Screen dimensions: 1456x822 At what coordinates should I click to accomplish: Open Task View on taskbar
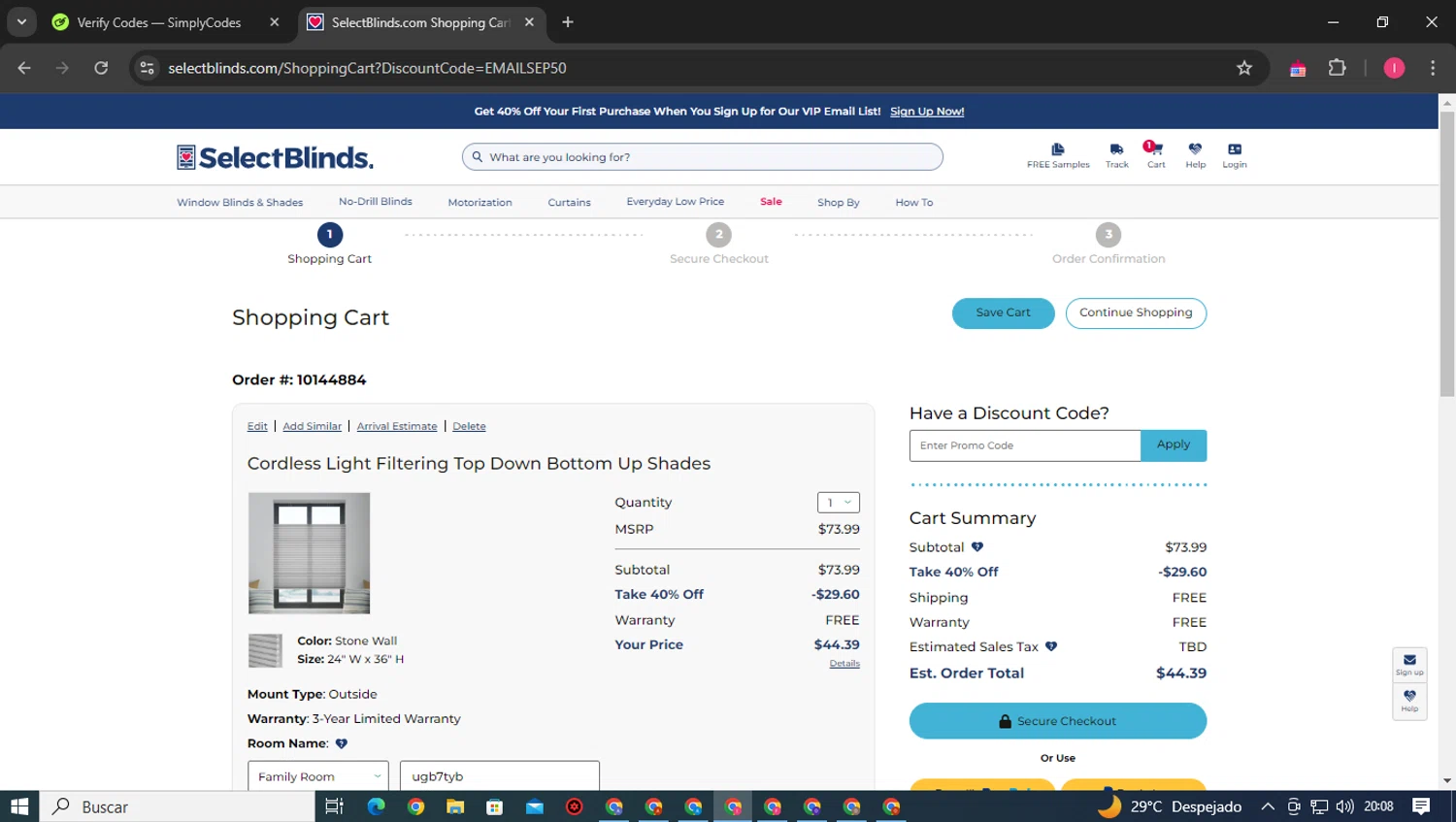tap(335, 806)
